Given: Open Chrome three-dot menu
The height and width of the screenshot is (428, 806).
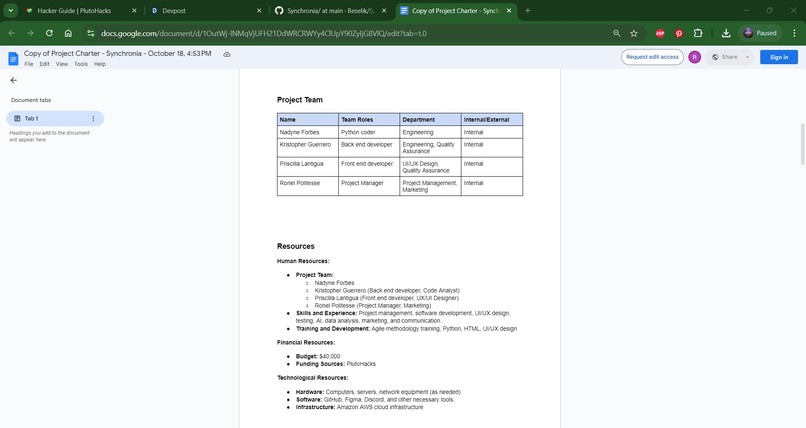Looking at the screenshot, I should click(x=794, y=33).
